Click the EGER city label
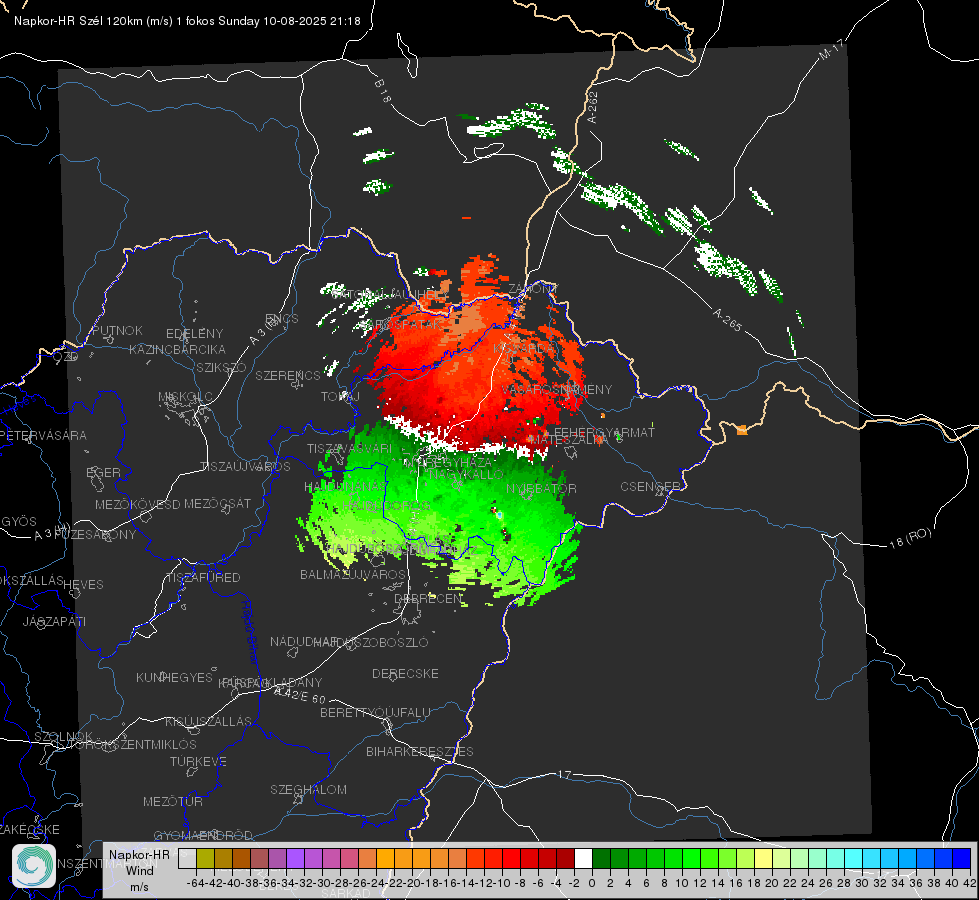Screen dimensions: 979x900 [x=103, y=472]
